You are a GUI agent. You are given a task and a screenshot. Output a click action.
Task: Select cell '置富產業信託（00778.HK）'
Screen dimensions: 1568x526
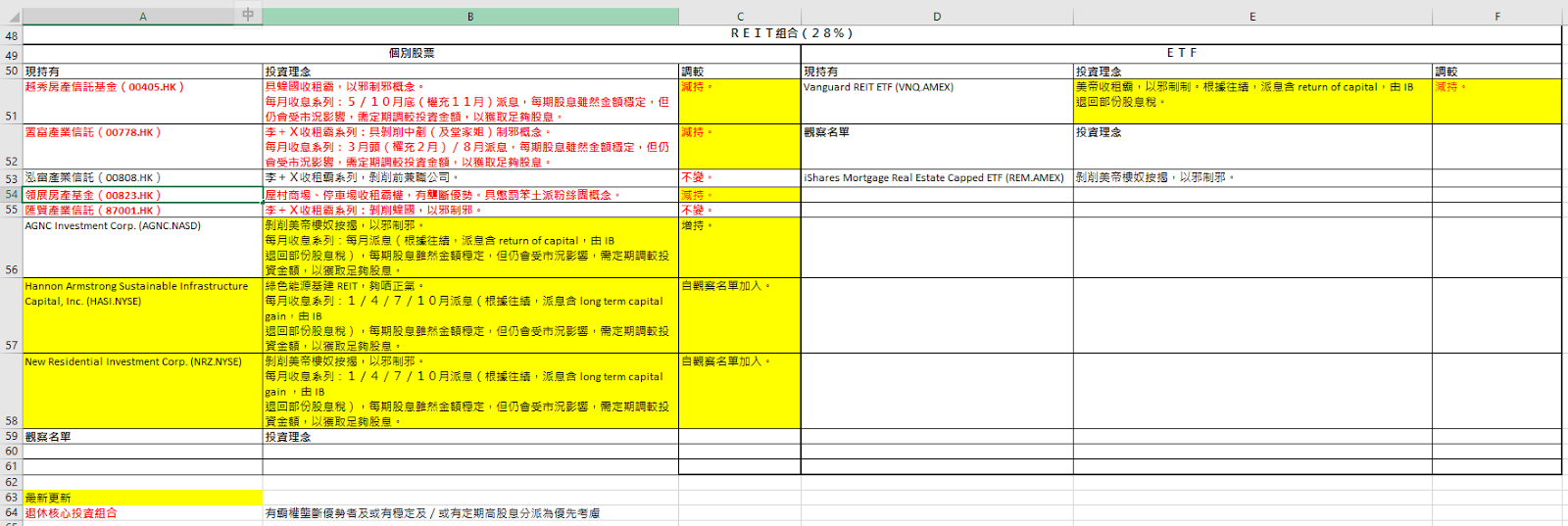coord(142,147)
